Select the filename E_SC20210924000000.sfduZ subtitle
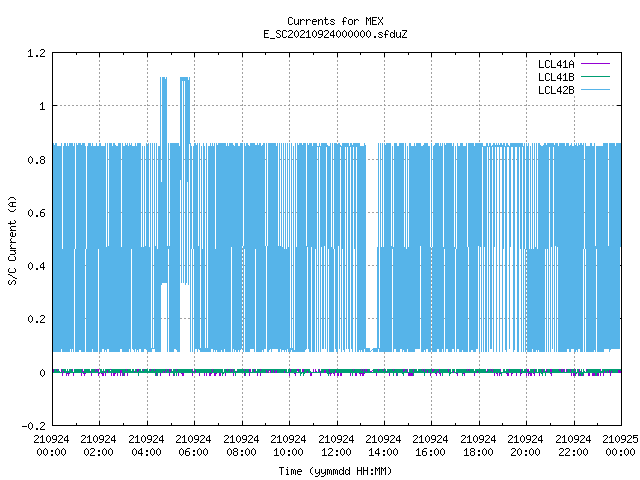Screen dimensions: 640x480 [335, 34]
